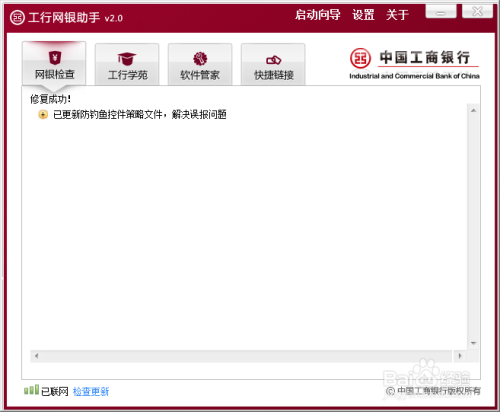Open the 软件管家 tab

pos(200,64)
